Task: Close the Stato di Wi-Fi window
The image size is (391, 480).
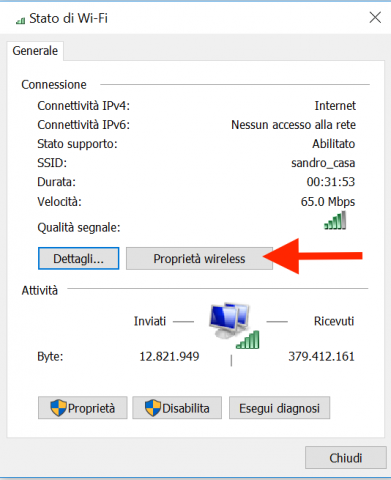Action: tap(375, 17)
